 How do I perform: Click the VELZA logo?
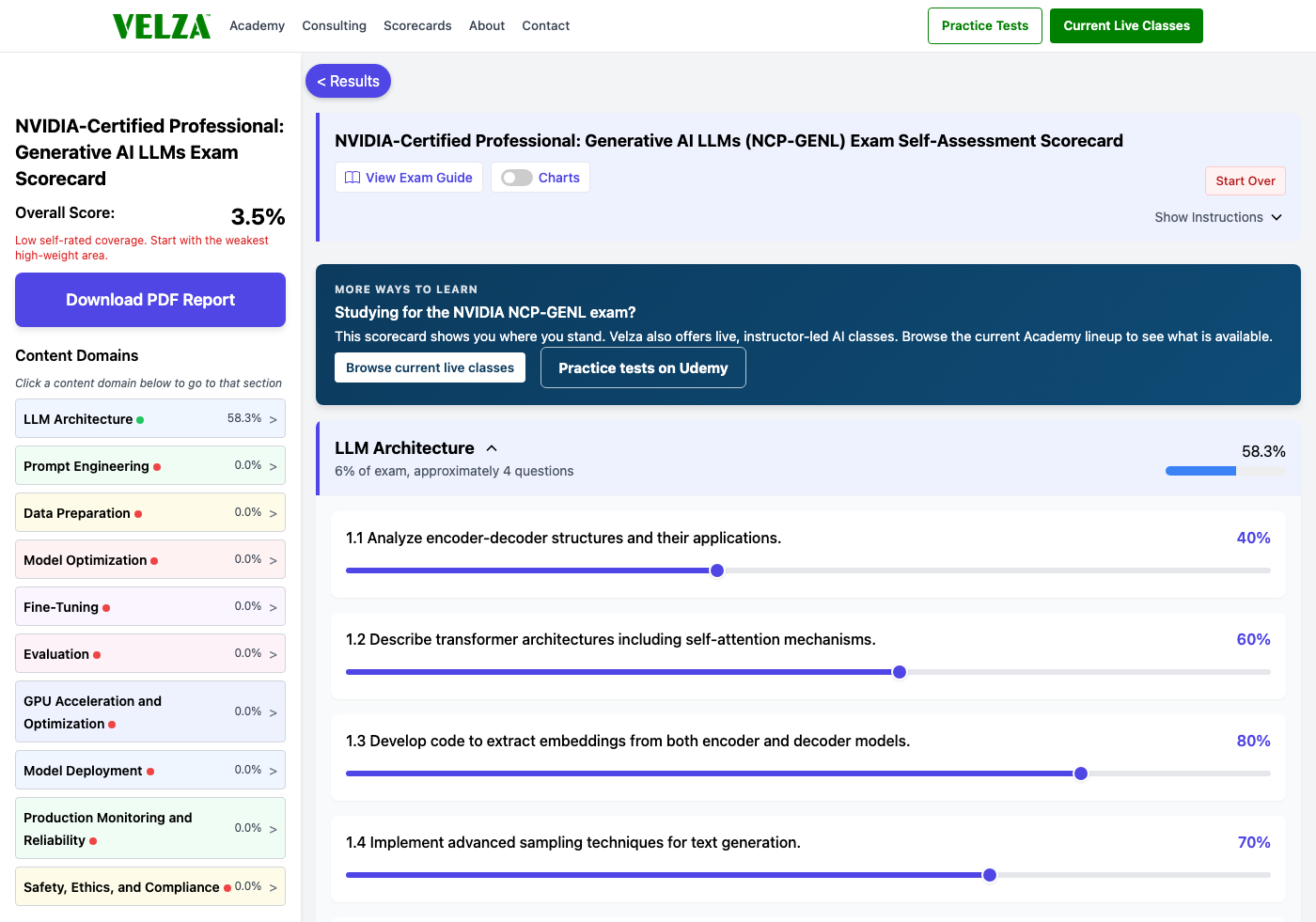(x=162, y=26)
